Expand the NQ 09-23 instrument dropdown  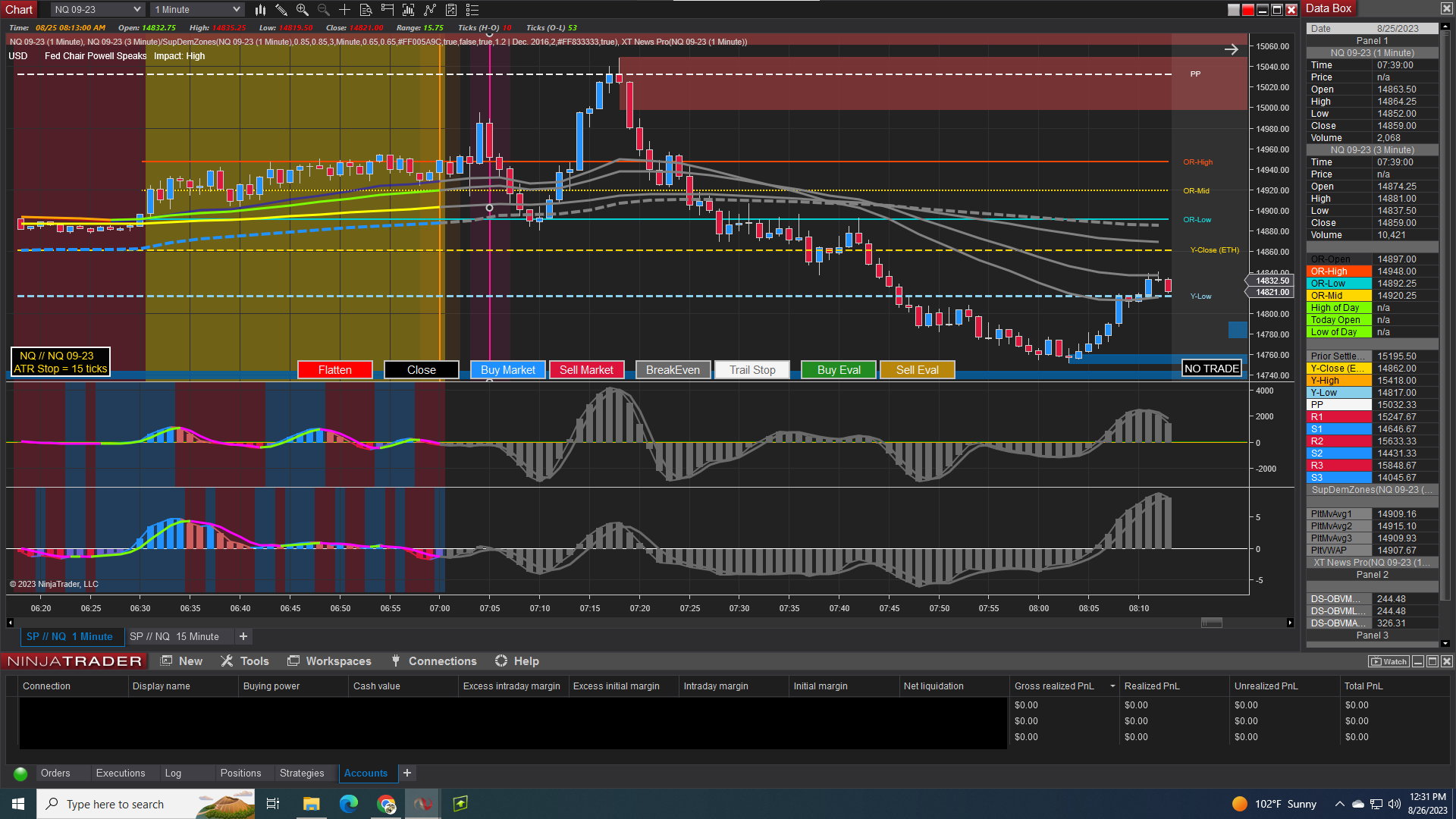[97, 10]
